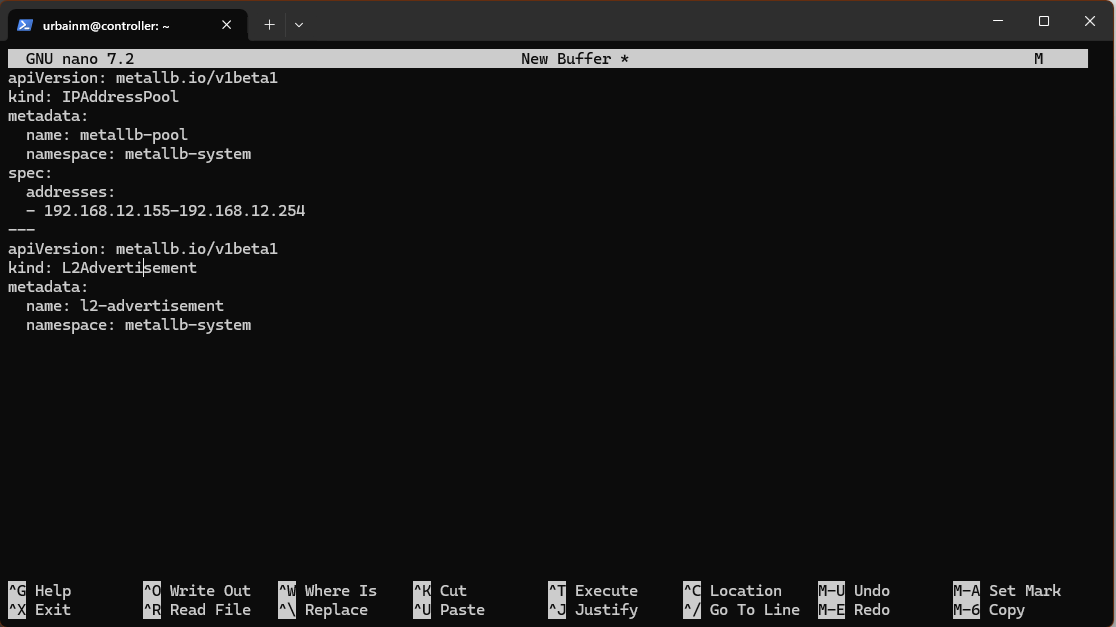Select the urbainm@controller terminal tab
Viewport: 1116px width, 627px height.
pyautogui.click(x=127, y=25)
